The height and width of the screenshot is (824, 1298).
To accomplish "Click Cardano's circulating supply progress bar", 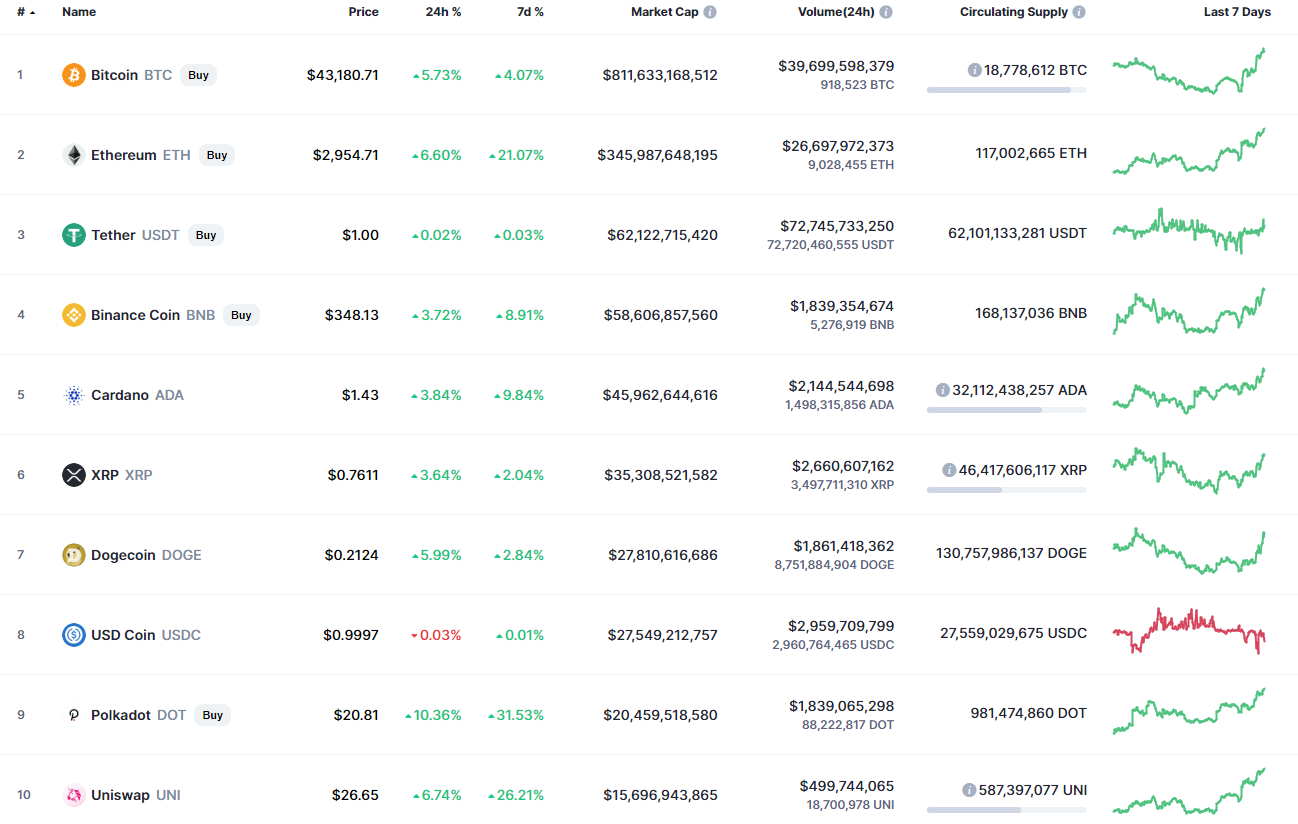I will 1007,410.
